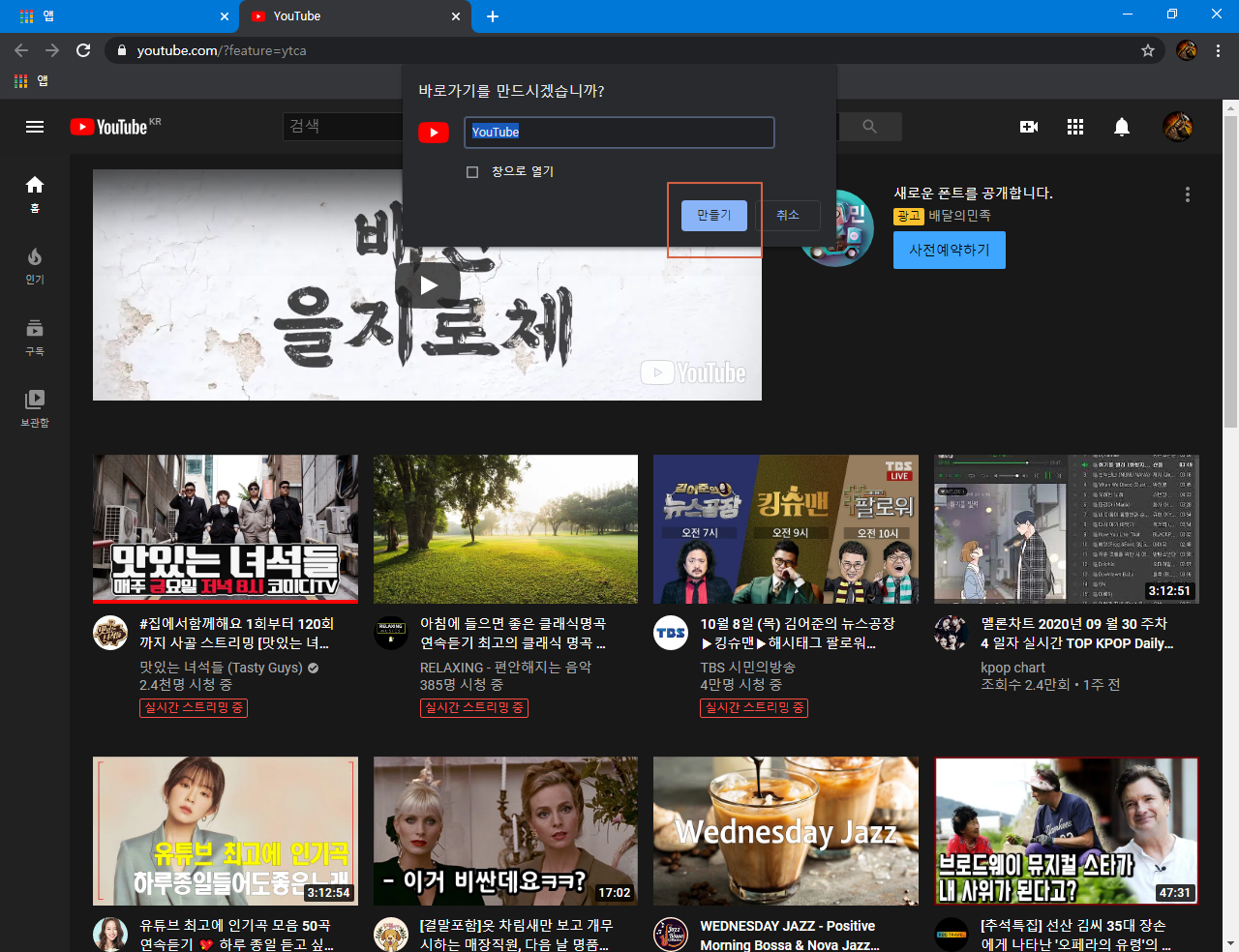Click the browser back arrow
The image size is (1239, 952).
click(x=21, y=50)
